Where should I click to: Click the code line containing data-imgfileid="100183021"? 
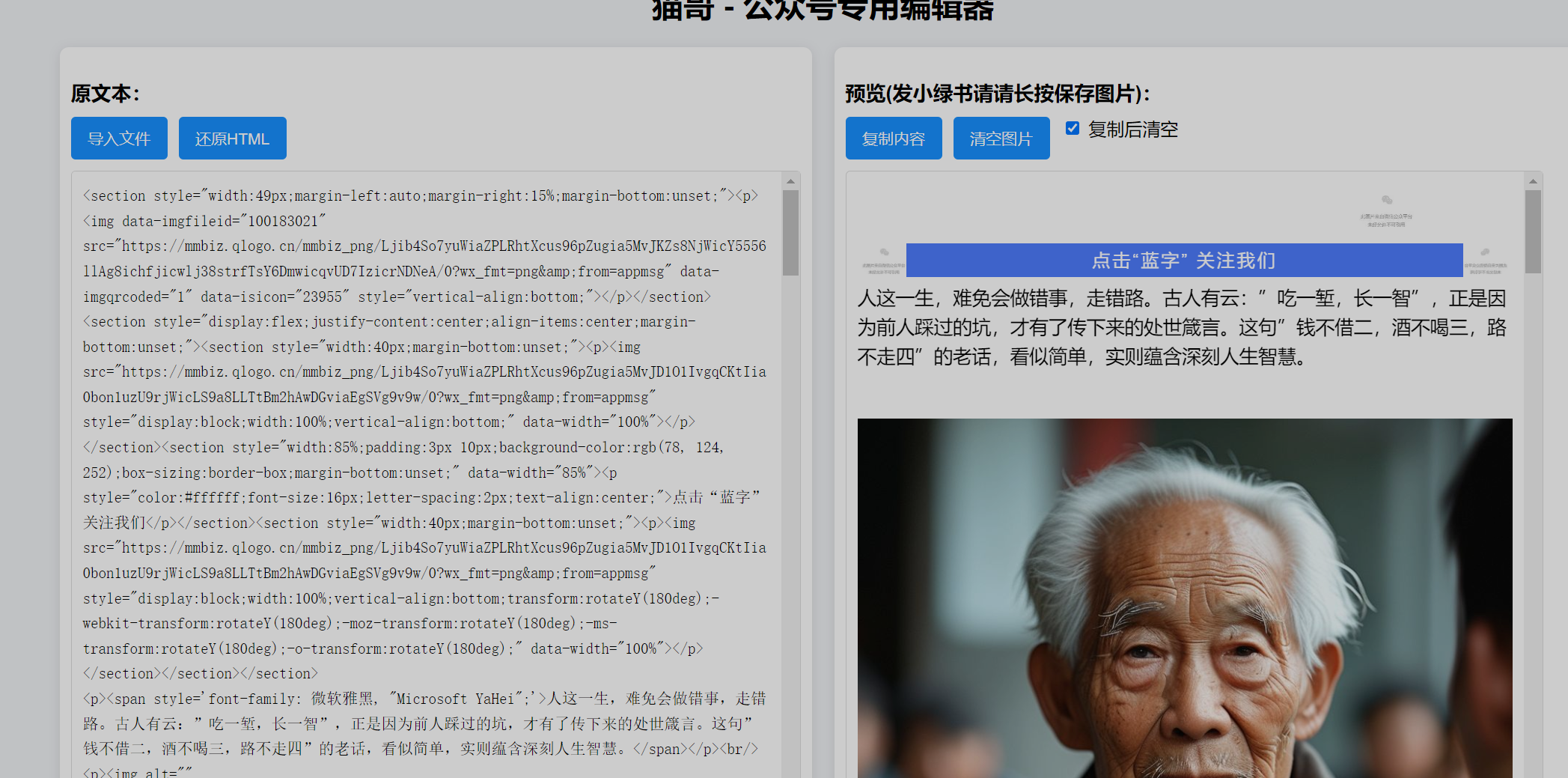tap(205, 221)
